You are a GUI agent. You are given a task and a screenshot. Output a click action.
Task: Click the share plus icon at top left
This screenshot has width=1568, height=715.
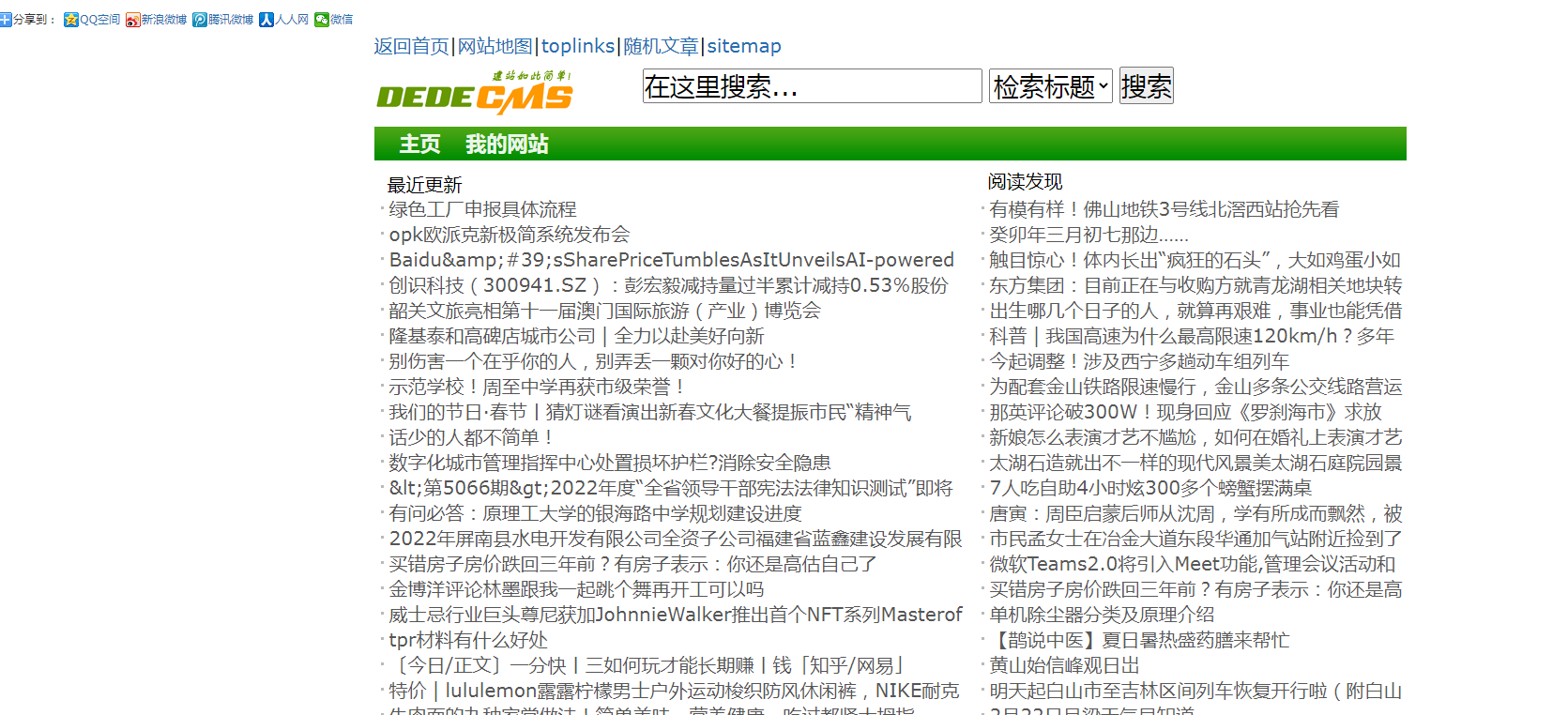click(6, 19)
